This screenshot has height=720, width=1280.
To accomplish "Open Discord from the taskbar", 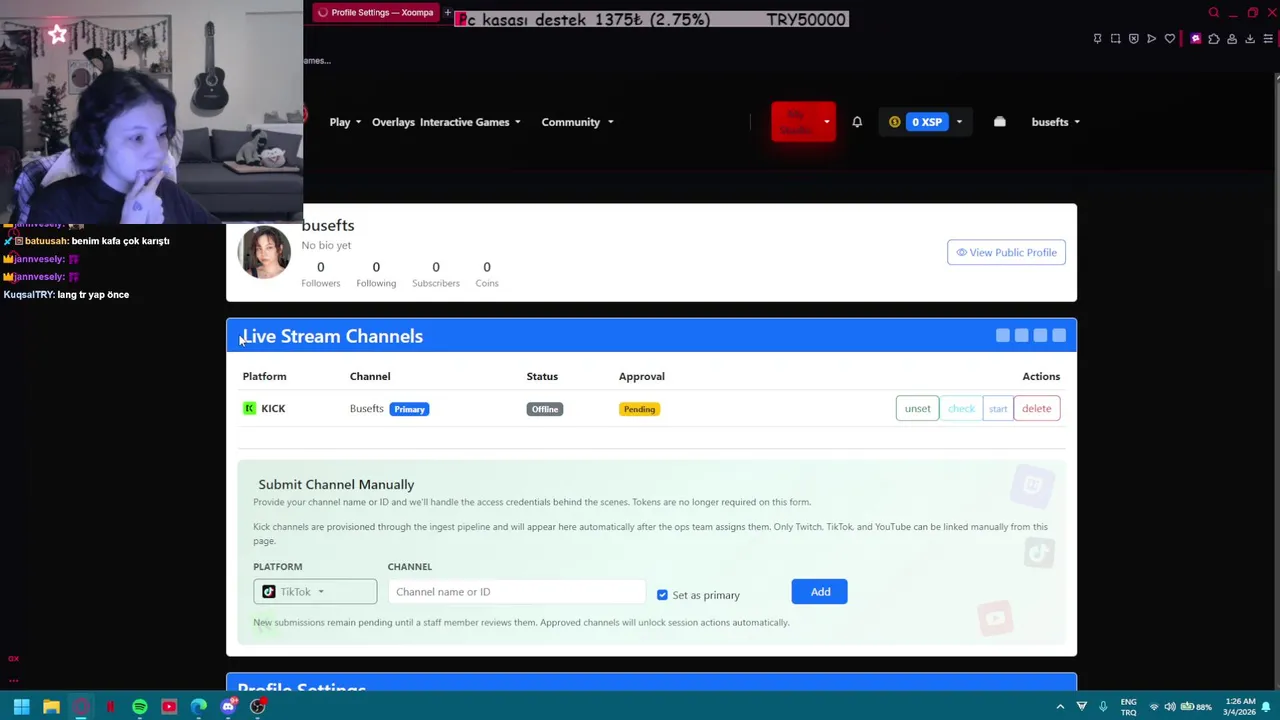I will [x=228, y=707].
